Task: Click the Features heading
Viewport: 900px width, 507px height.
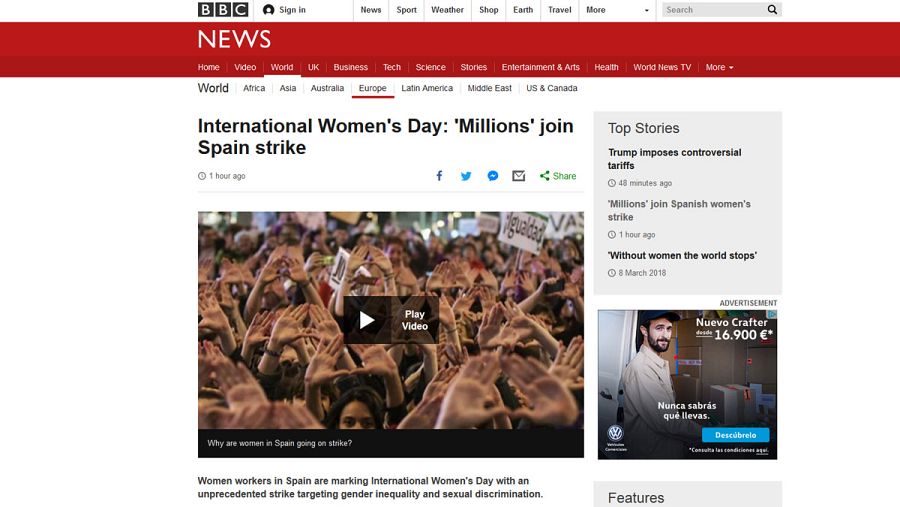Action: click(636, 498)
